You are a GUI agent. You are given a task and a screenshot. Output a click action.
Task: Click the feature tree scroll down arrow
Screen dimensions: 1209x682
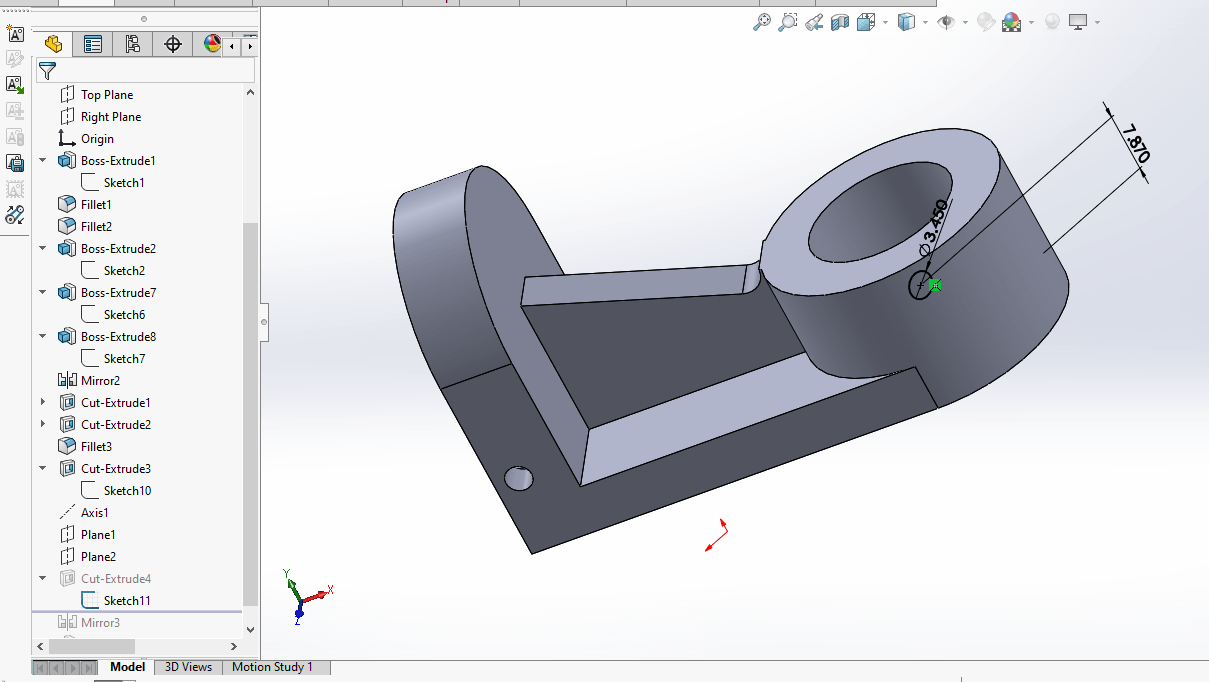pyautogui.click(x=250, y=629)
